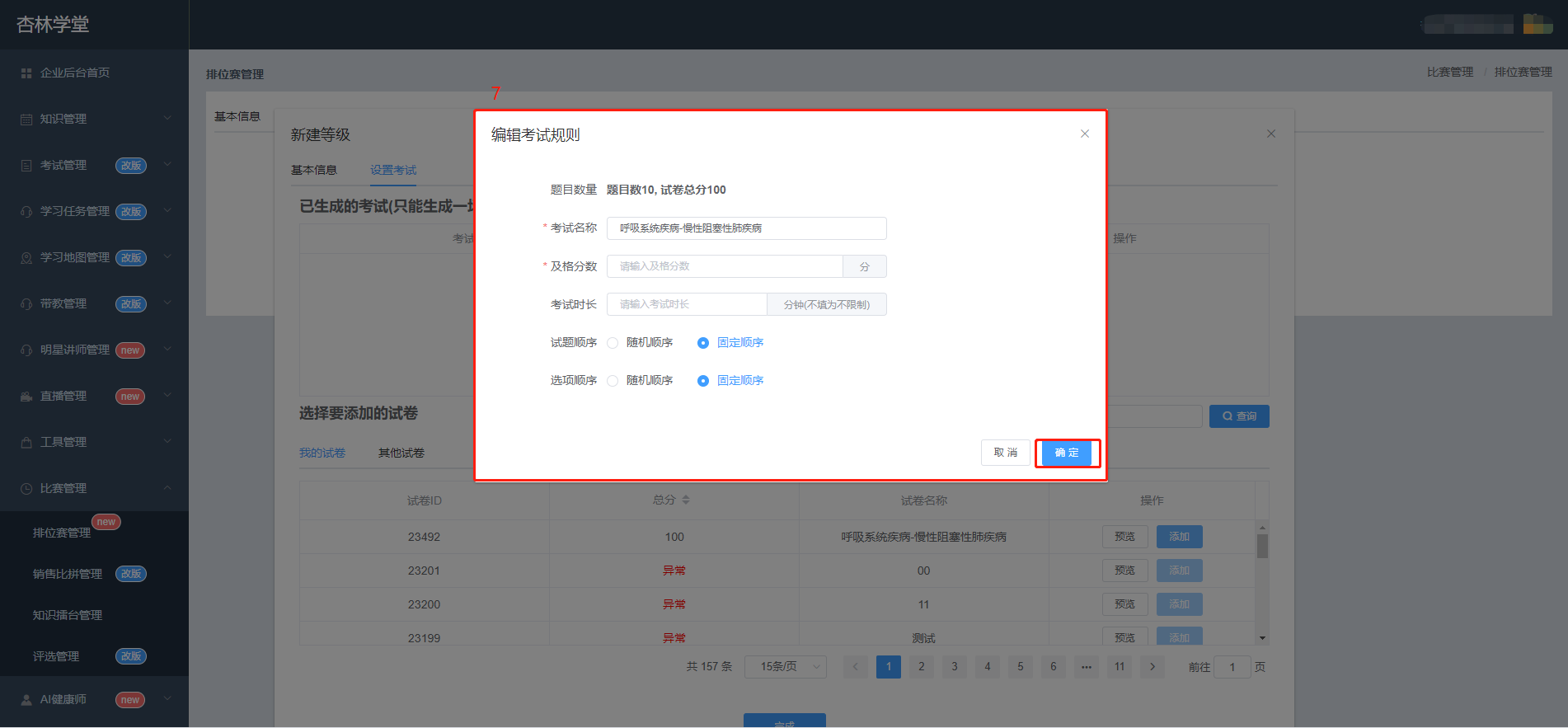Click the 学习任务管理 sidebar icon
Viewport: 1568px width, 728px height.
pyautogui.click(x=26, y=212)
